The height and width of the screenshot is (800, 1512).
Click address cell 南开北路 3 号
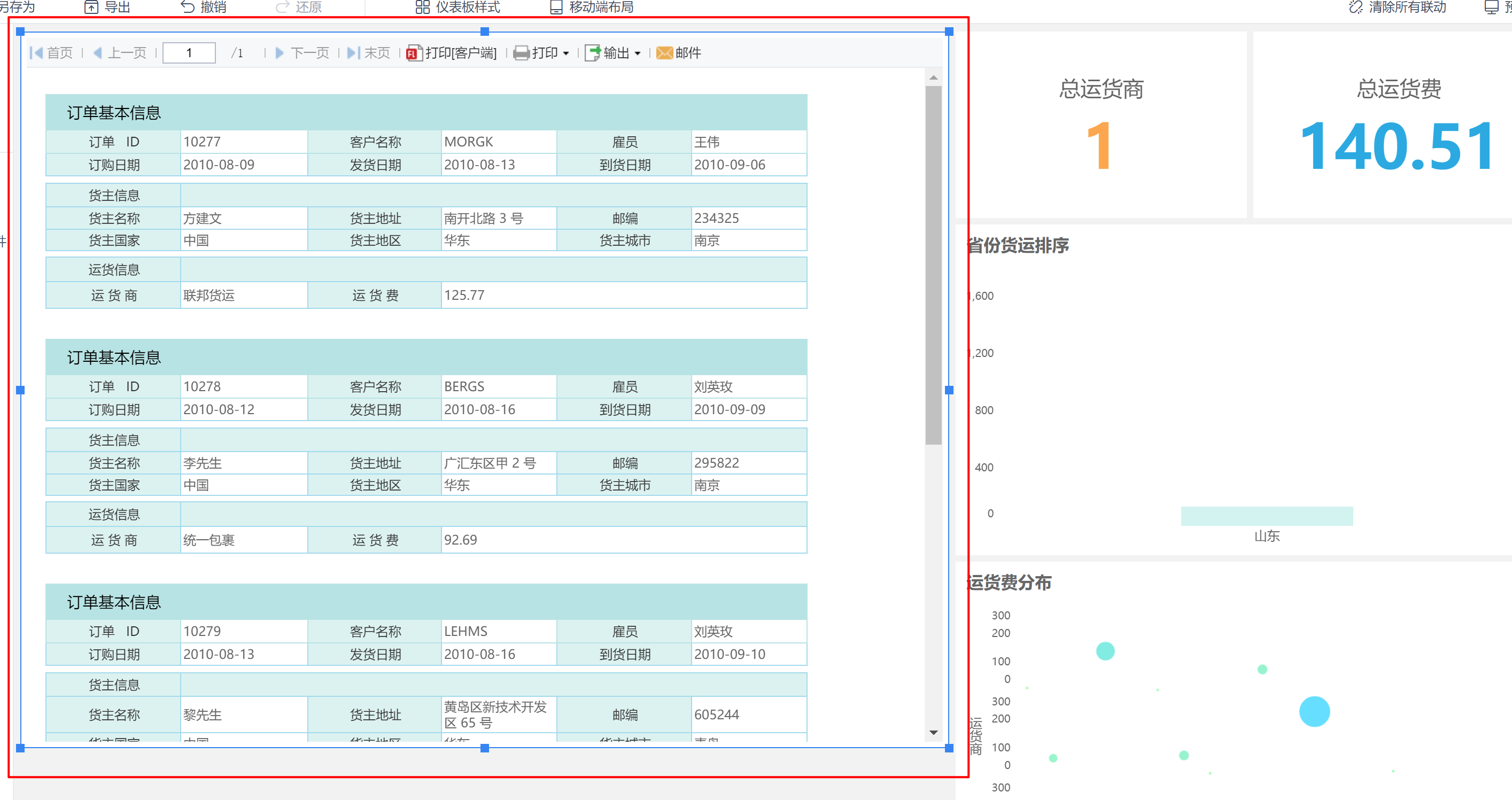point(498,219)
